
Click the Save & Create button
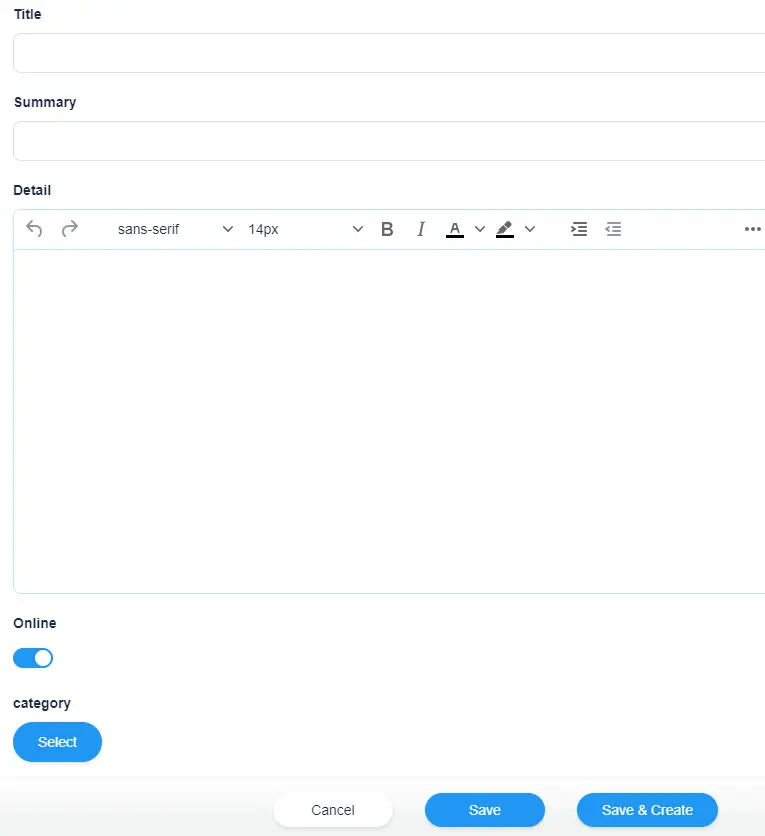[x=647, y=810]
